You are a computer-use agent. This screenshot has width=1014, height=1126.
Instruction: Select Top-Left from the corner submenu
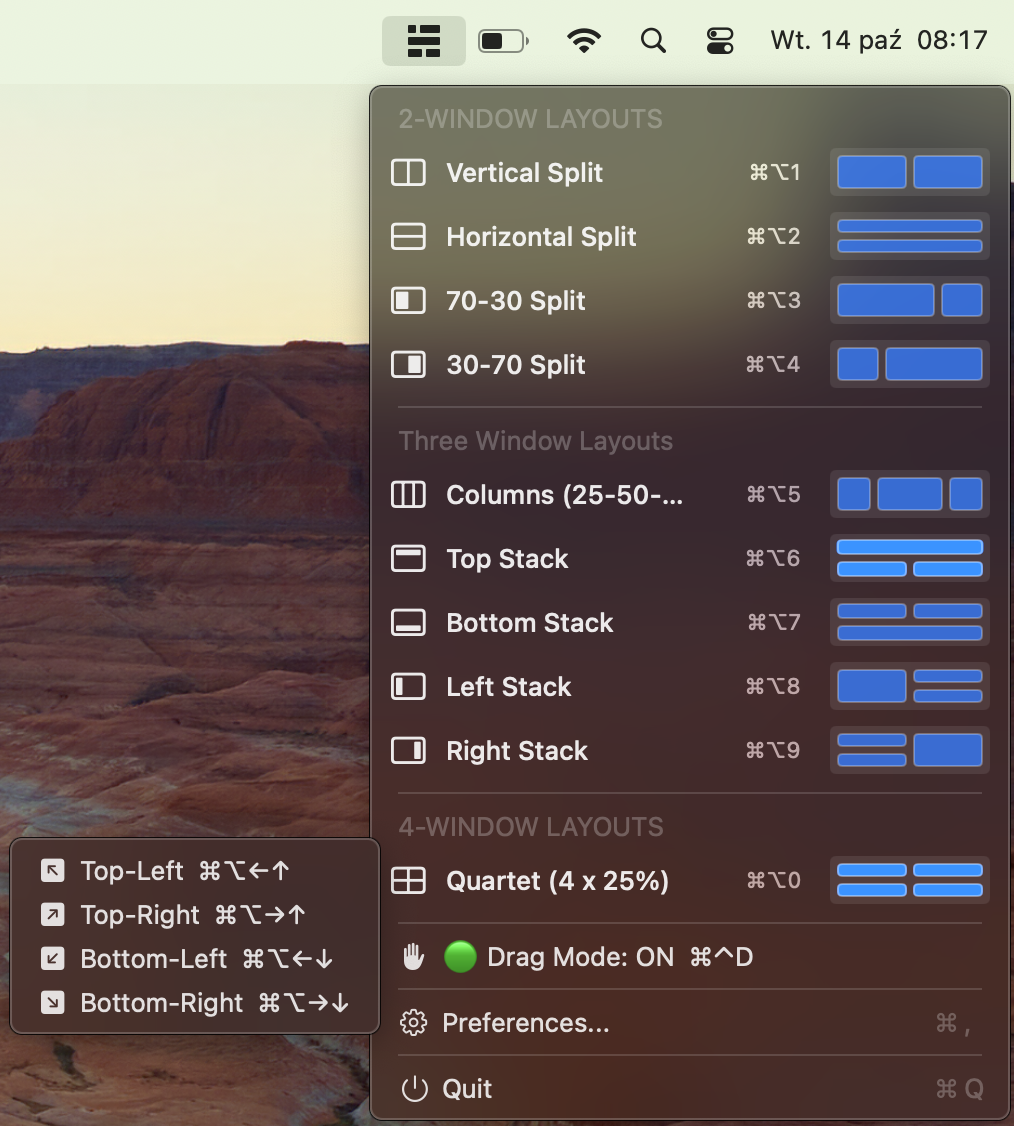pos(134,871)
